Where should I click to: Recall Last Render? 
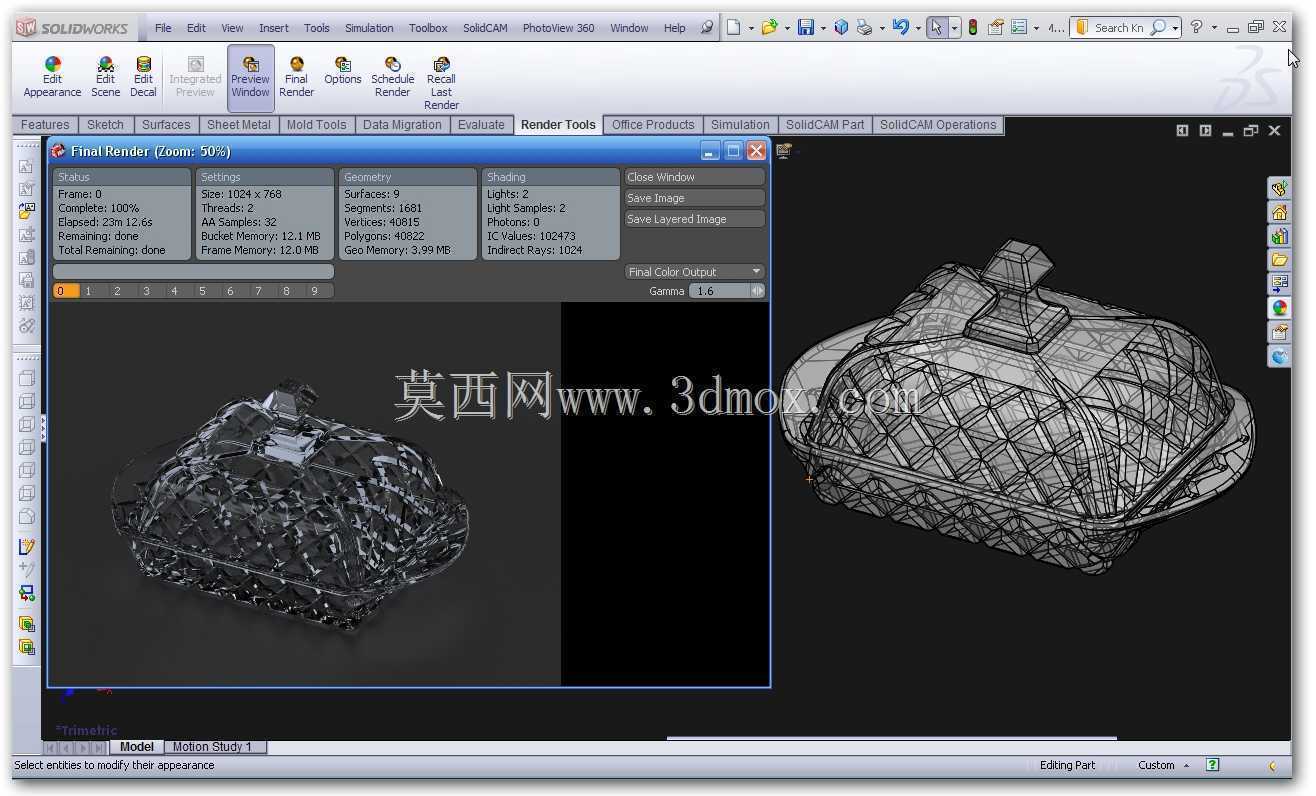click(x=441, y=83)
